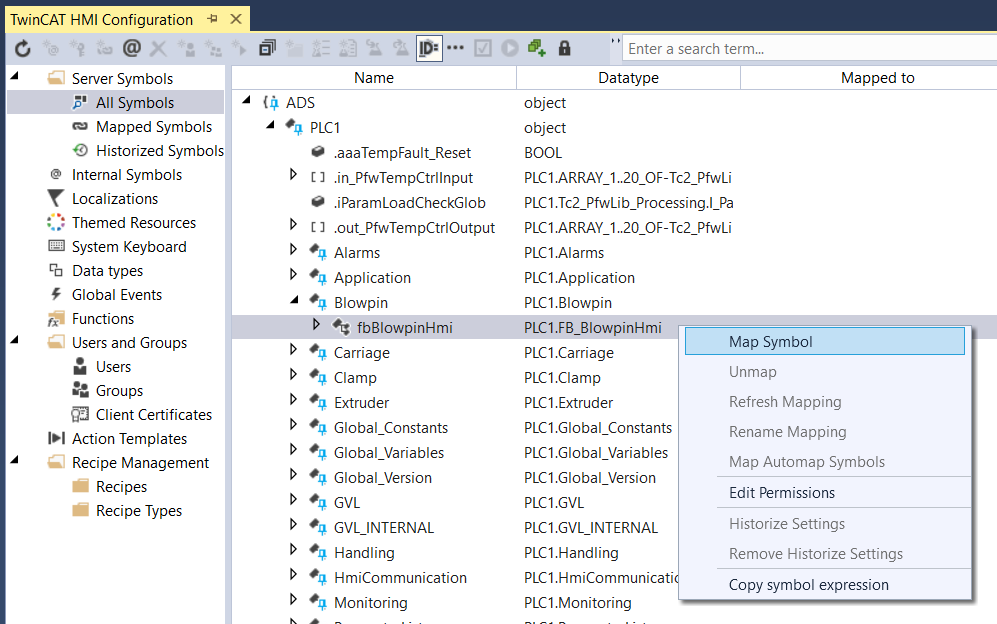Expand the Extruder symbol node
The width and height of the screenshot is (997, 624).
(293, 399)
